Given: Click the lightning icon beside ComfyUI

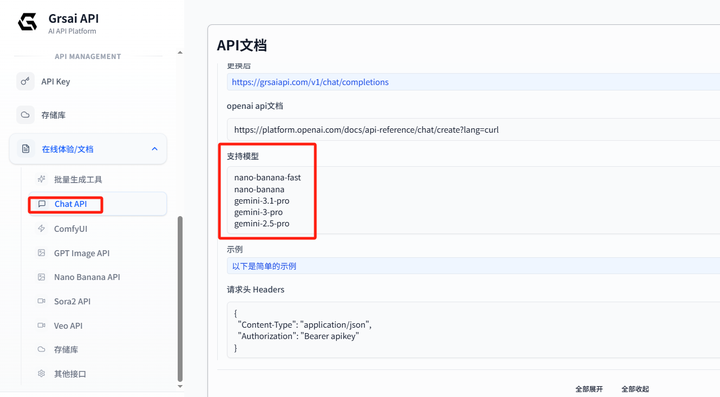Looking at the screenshot, I should point(41,229).
